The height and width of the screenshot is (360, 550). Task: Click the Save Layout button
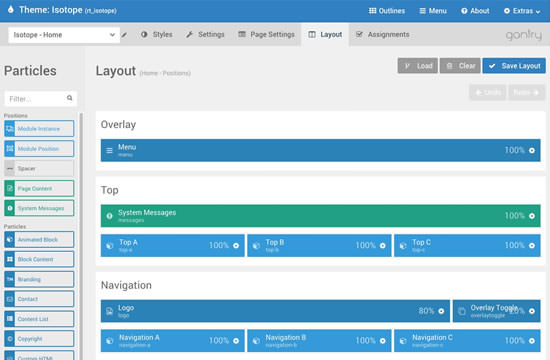click(514, 66)
